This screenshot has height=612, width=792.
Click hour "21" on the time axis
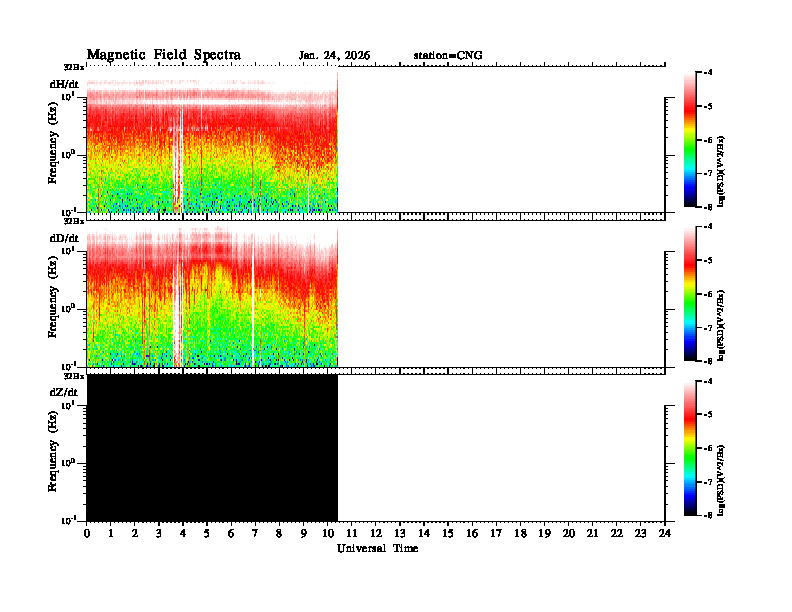pos(592,534)
